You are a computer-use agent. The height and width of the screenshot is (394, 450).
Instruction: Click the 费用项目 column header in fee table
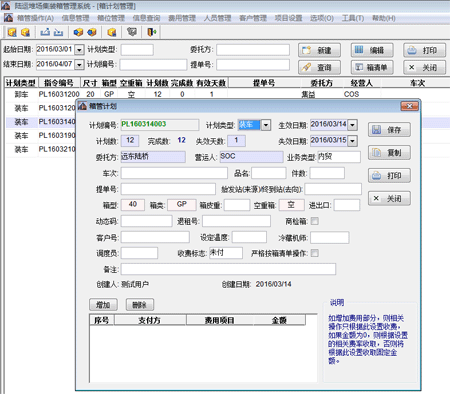(220, 320)
